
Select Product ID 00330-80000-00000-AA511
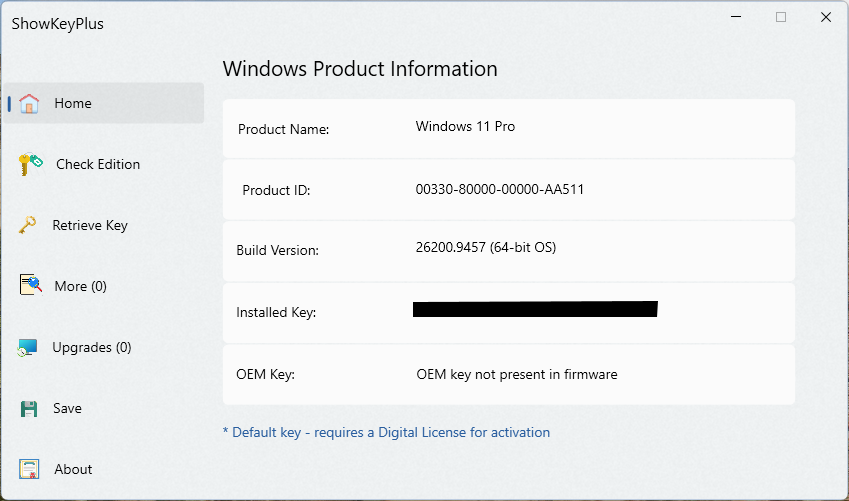point(500,190)
